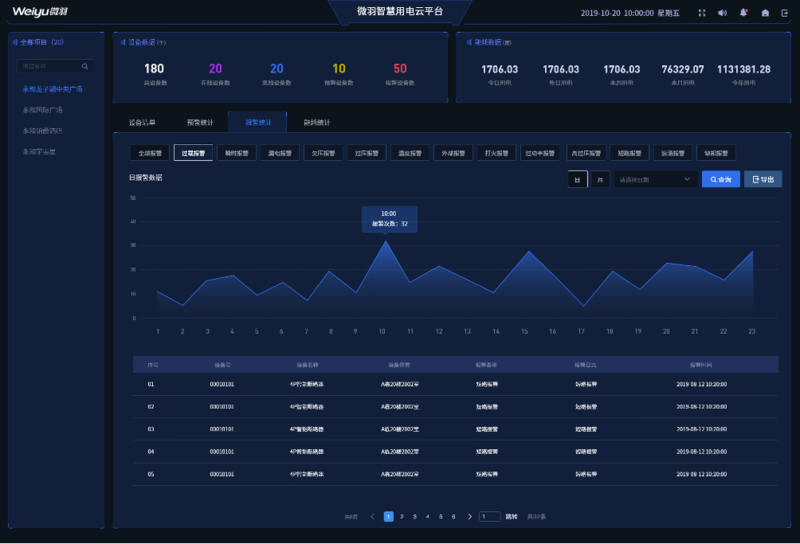800x544 pixels.
Task: Click the magnifier in project search box
Action: 85,66
